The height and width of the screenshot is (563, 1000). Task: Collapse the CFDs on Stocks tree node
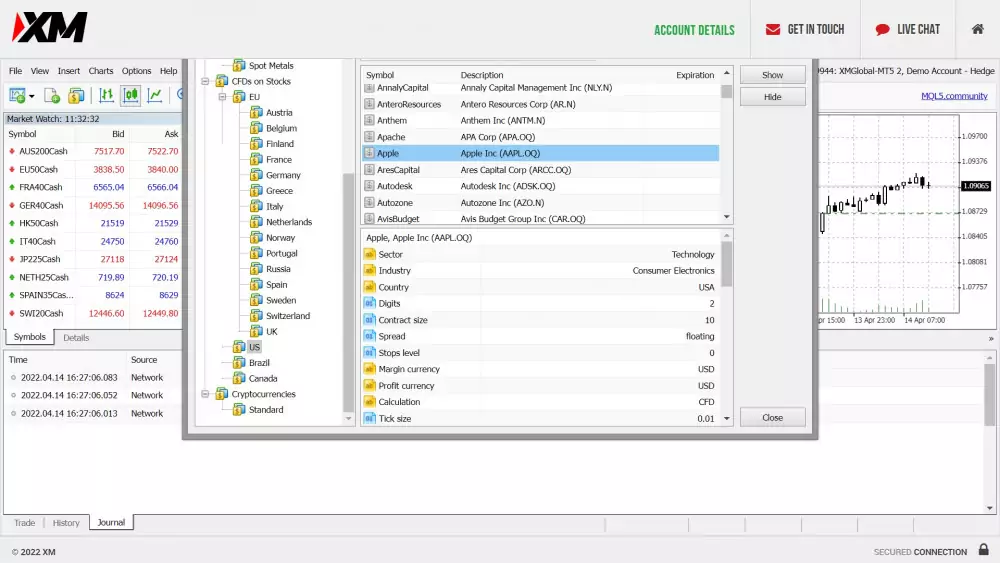point(205,82)
